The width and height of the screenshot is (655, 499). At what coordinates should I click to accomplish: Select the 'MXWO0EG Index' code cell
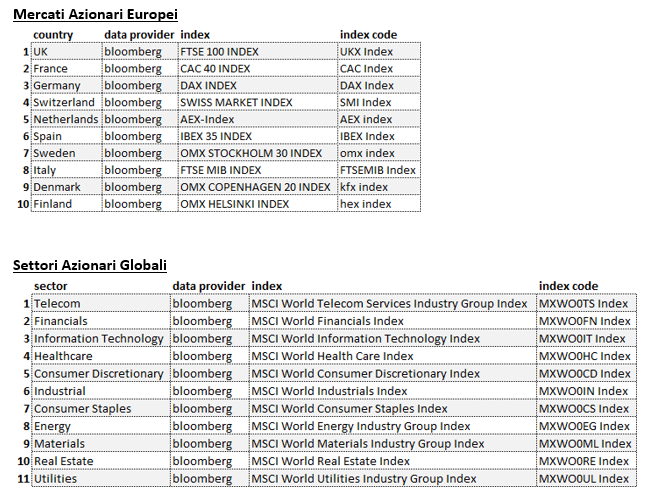(586, 426)
